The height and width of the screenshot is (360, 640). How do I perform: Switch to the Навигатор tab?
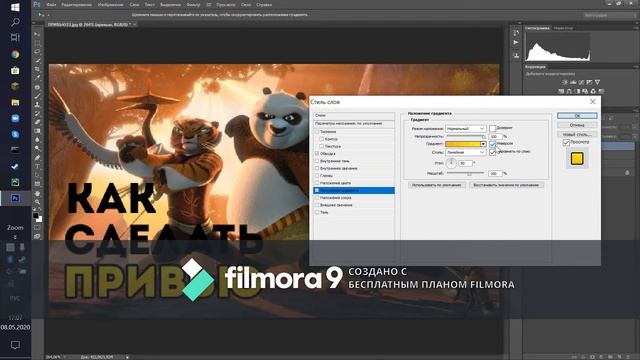tap(563, 28)
